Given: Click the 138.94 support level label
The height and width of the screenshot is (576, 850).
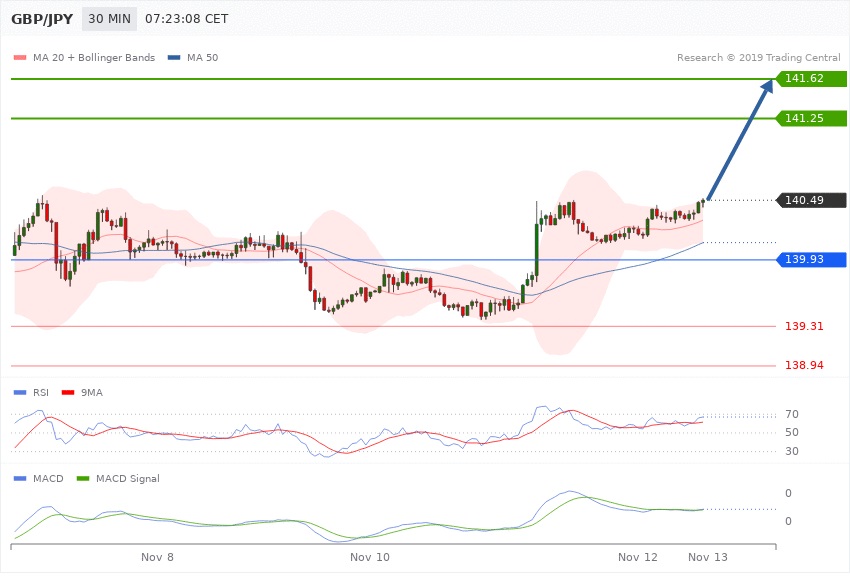Looking at the screenshot, I should (804, 366).
